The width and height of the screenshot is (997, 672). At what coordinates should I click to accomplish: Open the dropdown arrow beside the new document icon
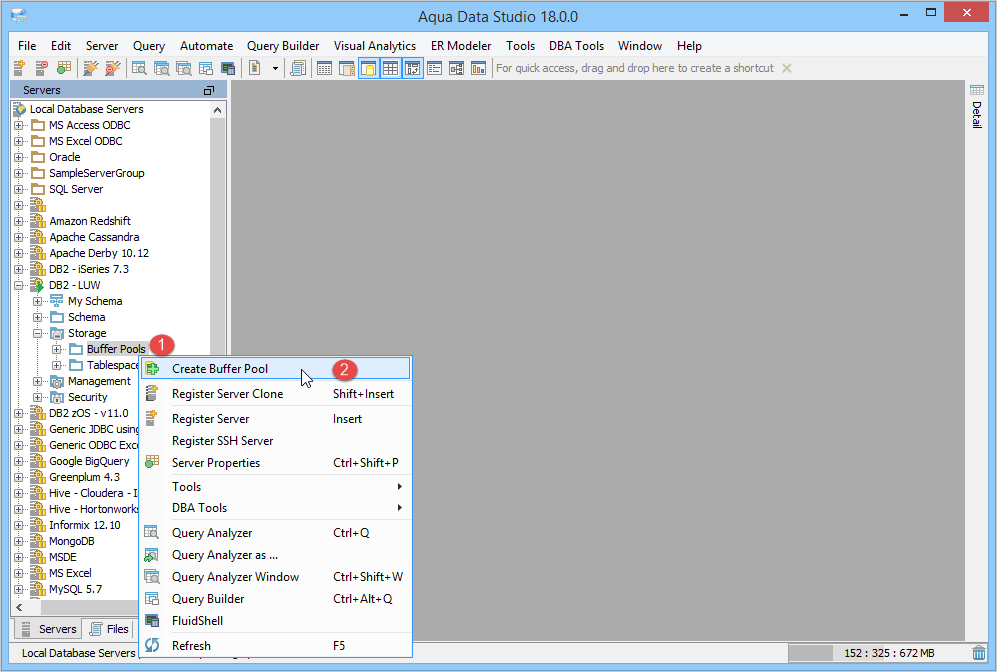[x=275, y=68]
